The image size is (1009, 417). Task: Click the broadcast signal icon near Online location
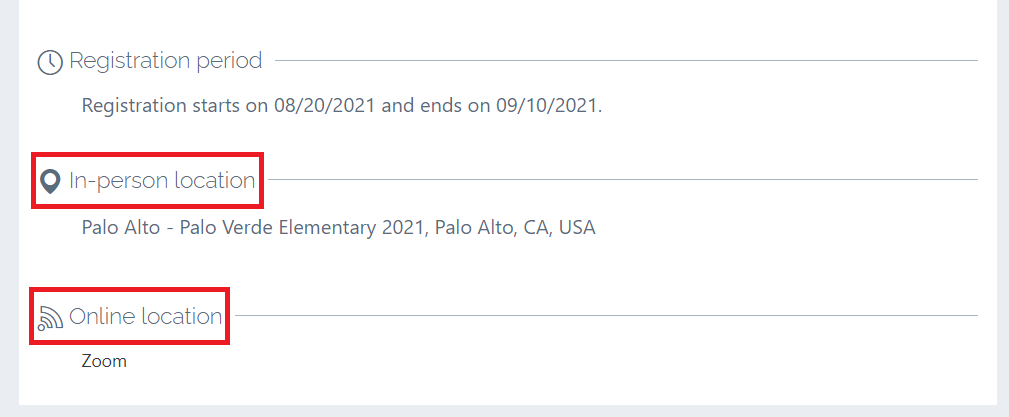50,317
